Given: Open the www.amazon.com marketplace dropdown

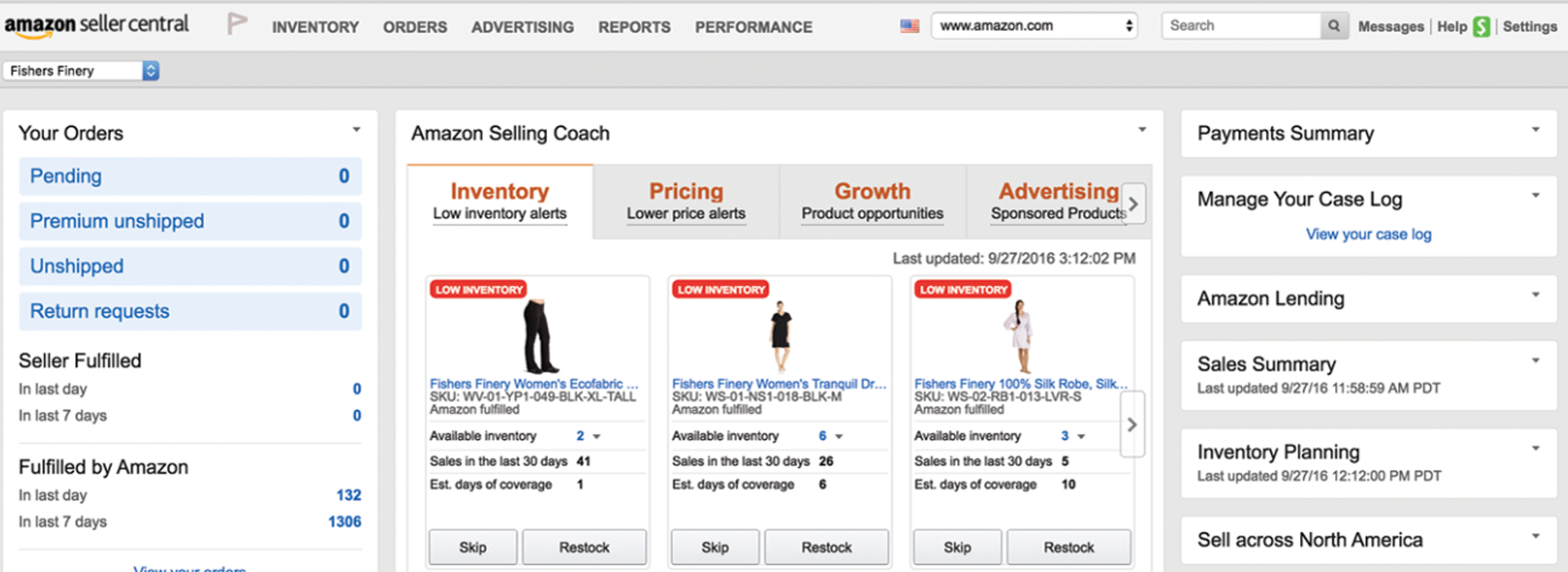Looking at the screenshot, I should (1034, 26).
